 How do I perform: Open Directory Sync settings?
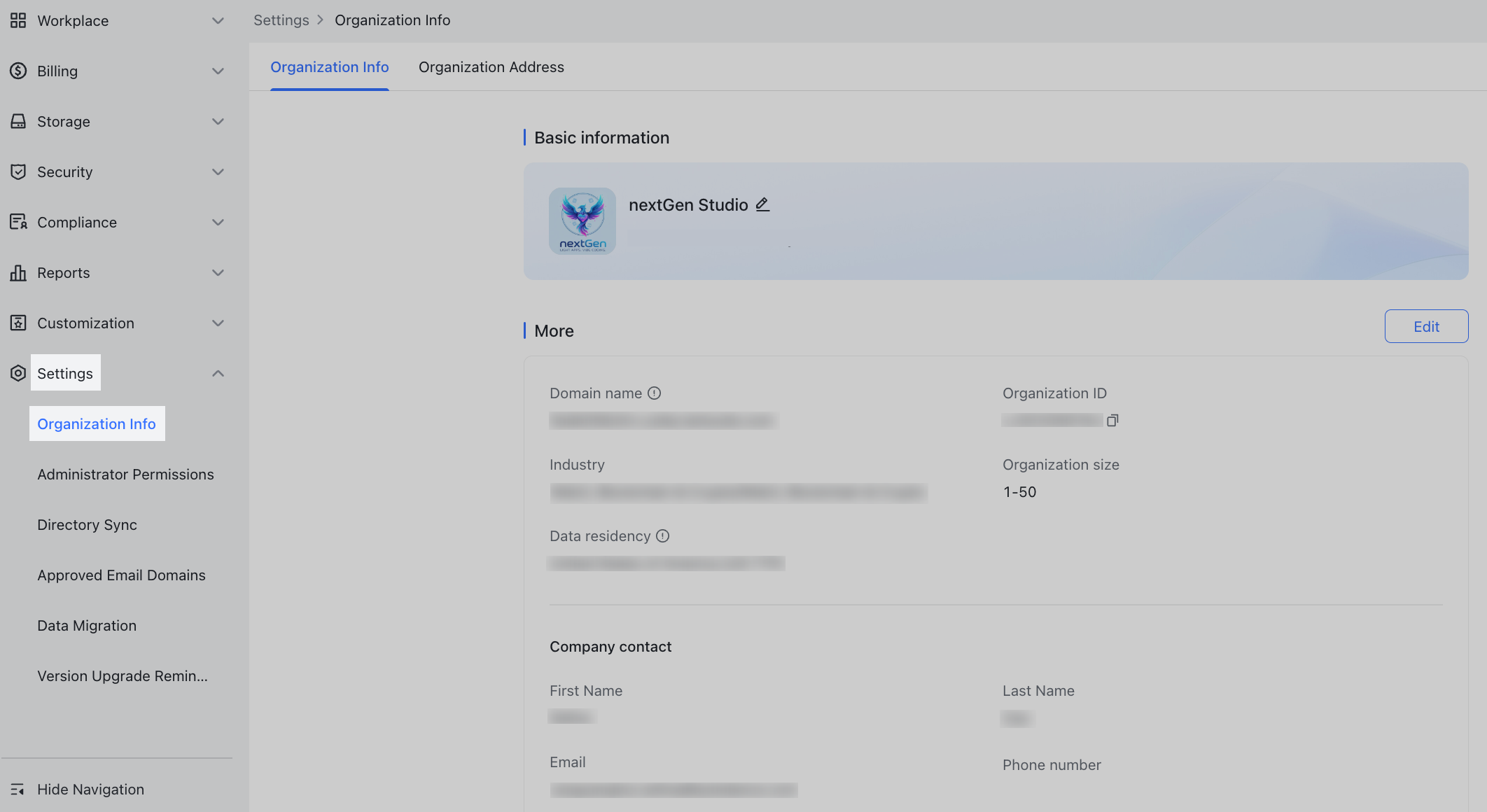pos(87,525)
